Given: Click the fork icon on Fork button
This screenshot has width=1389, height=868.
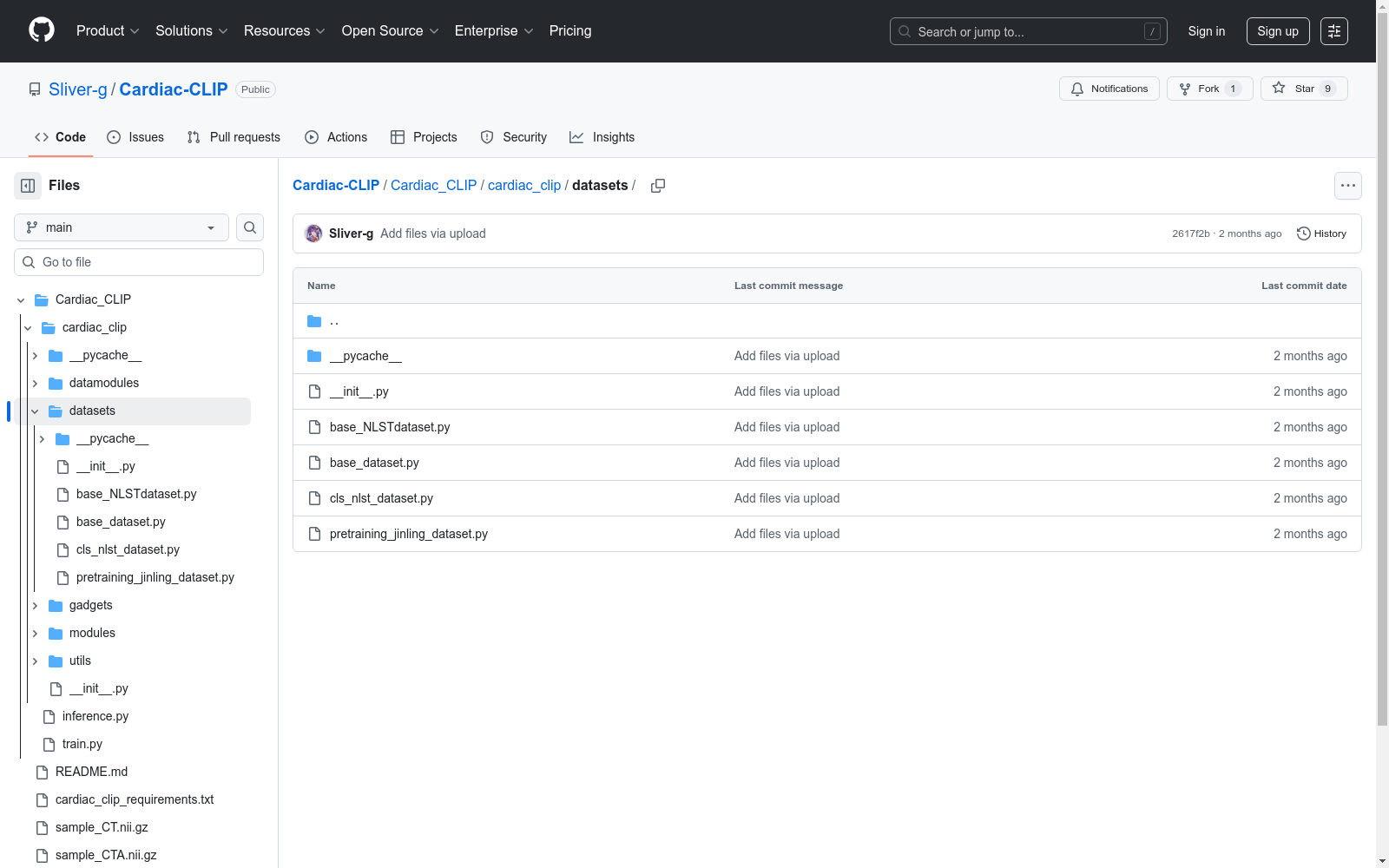Looking at the screenshot, I should click(x=1185, y=89).
